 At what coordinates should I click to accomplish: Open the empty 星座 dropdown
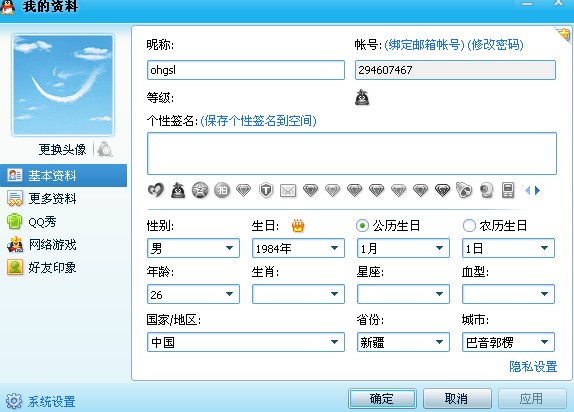coord(403,294)
